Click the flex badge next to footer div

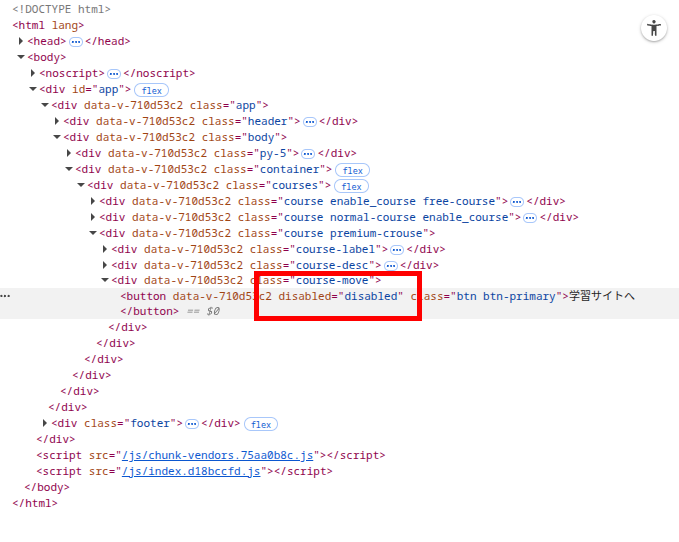click(x=261, y=424)
